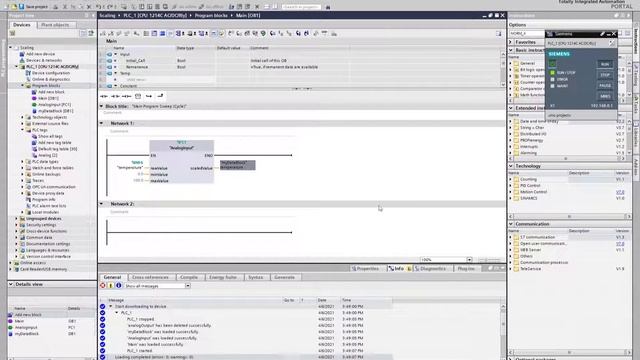
Task: Open Default tag table in project tree
Action: (54, 149)
